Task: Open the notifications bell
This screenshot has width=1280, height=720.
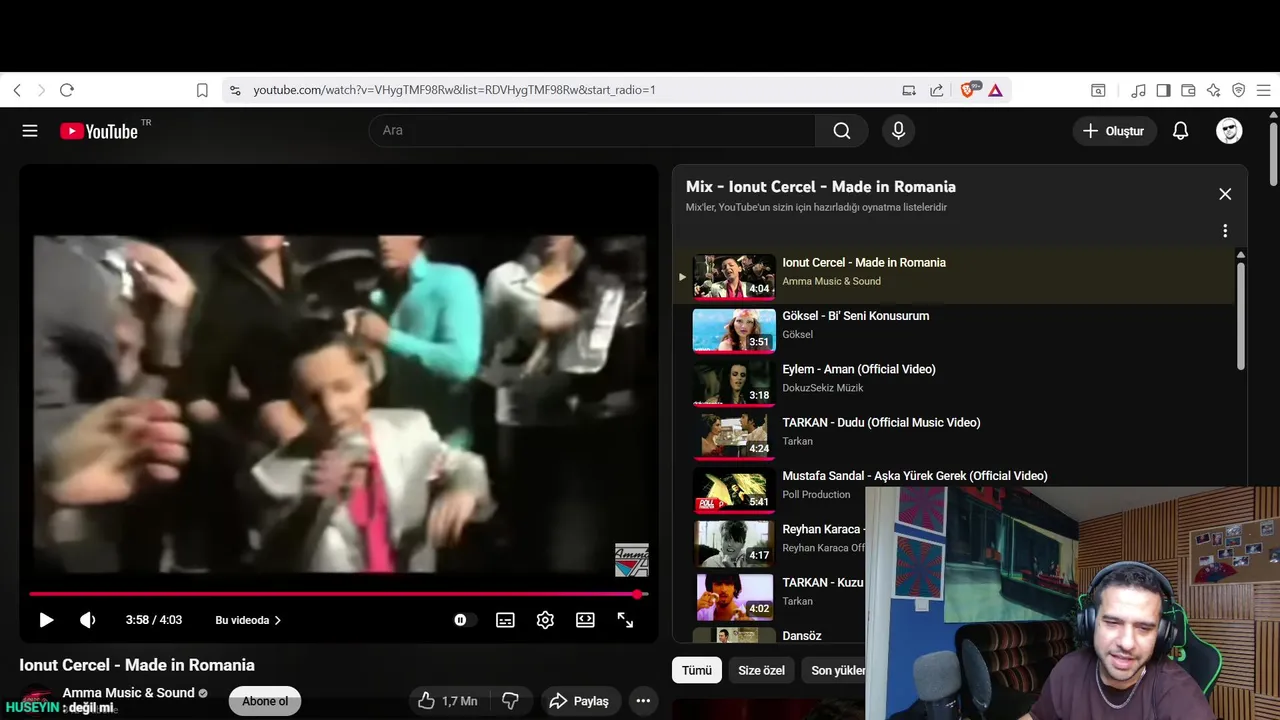Action: pos(1180,131)
